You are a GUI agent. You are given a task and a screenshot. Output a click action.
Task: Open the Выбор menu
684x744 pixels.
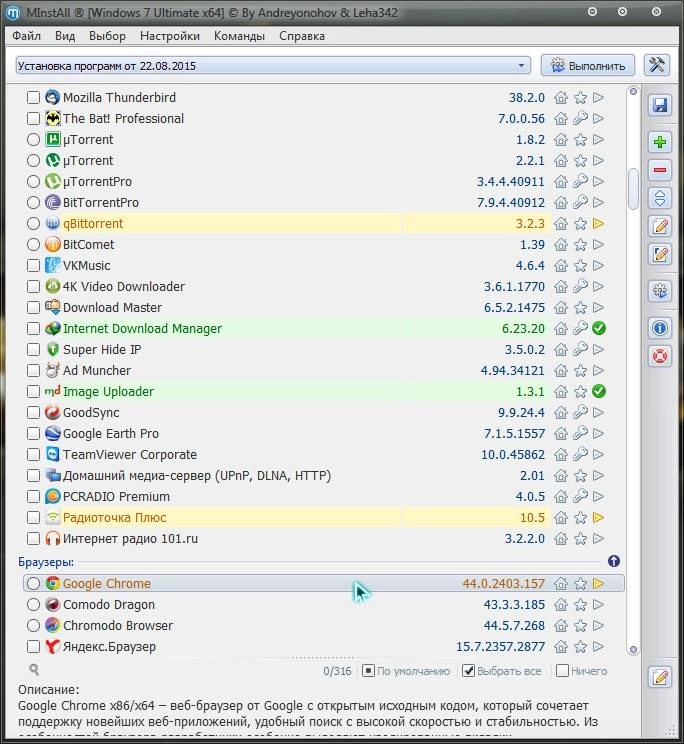tap(107, 36)
